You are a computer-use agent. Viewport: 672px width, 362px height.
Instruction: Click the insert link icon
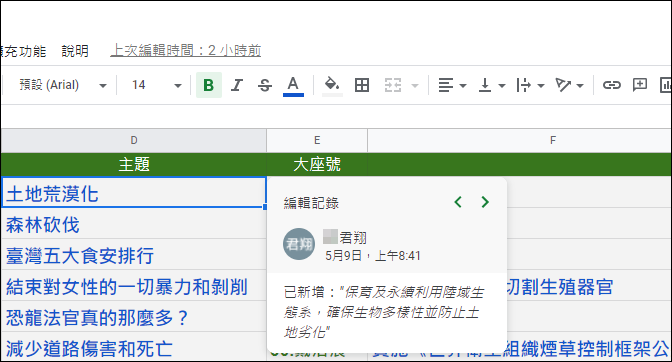pos(612,85)
